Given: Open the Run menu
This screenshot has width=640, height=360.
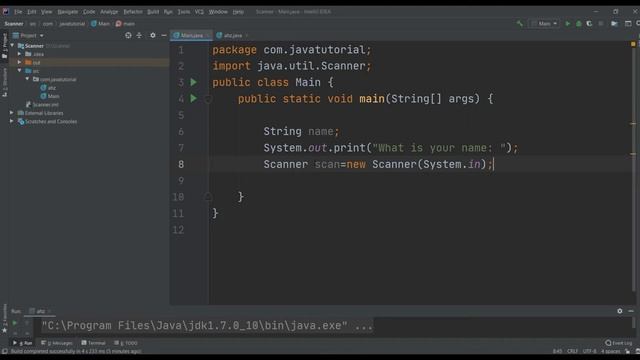Looking at the screenshot, I should pyautogui.click(x=168, y=12).
